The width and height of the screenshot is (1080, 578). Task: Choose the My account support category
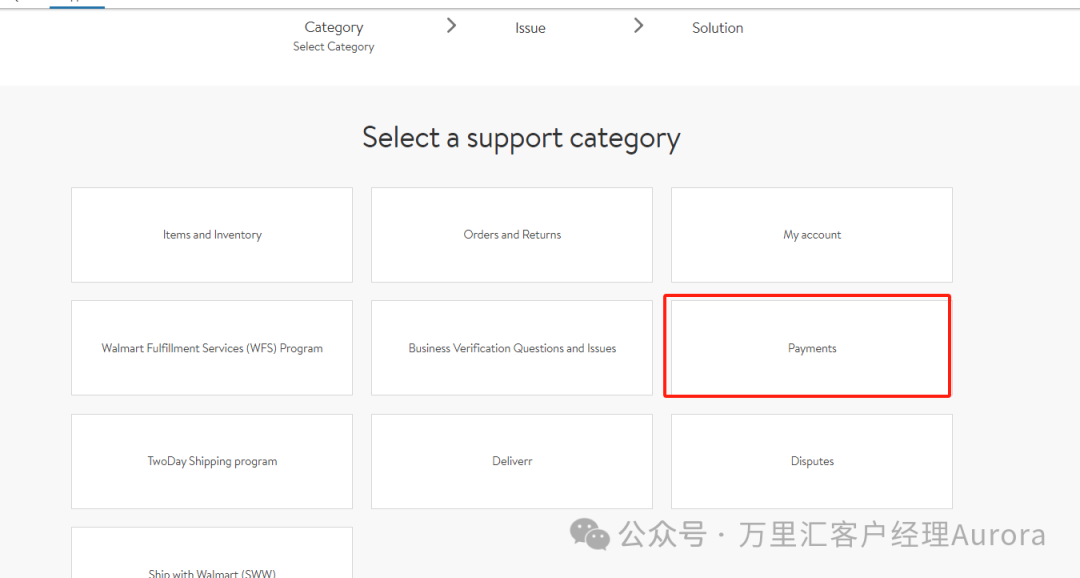point(812,235)
